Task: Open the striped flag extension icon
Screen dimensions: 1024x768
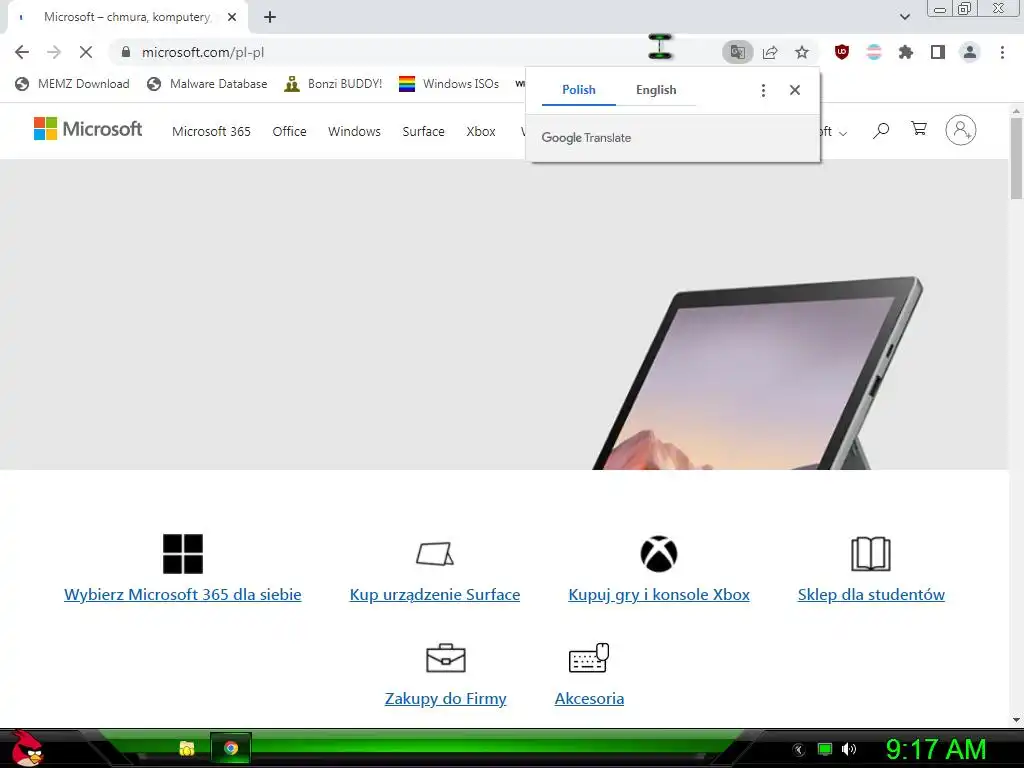Action: pos(874,52)
